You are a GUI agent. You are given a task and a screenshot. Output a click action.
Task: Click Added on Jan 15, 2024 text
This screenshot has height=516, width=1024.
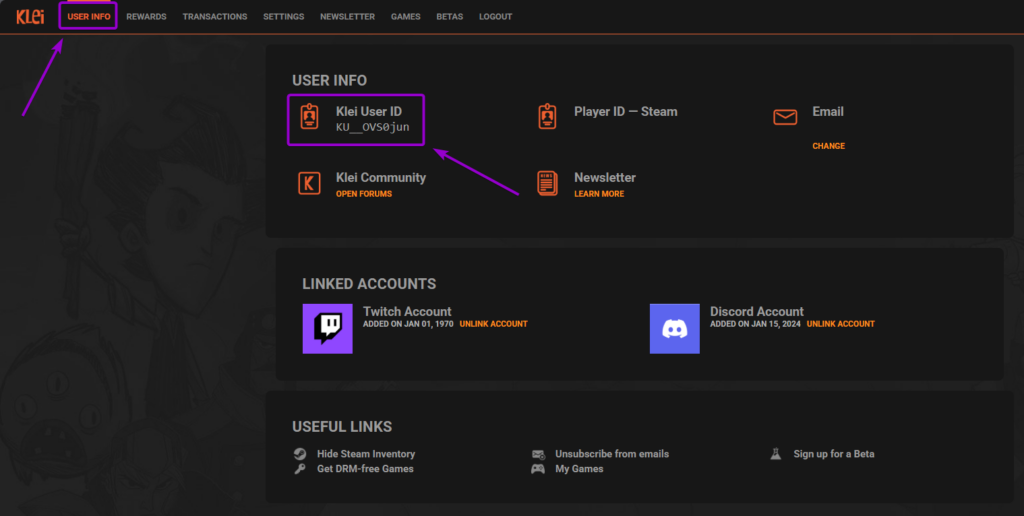(755, 324)
